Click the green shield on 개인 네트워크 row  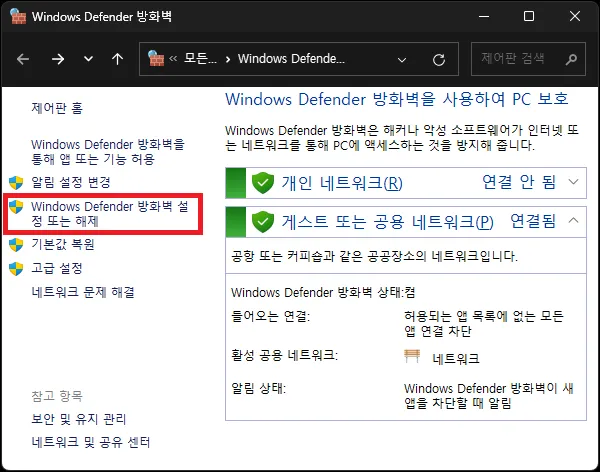pos(263,183)
